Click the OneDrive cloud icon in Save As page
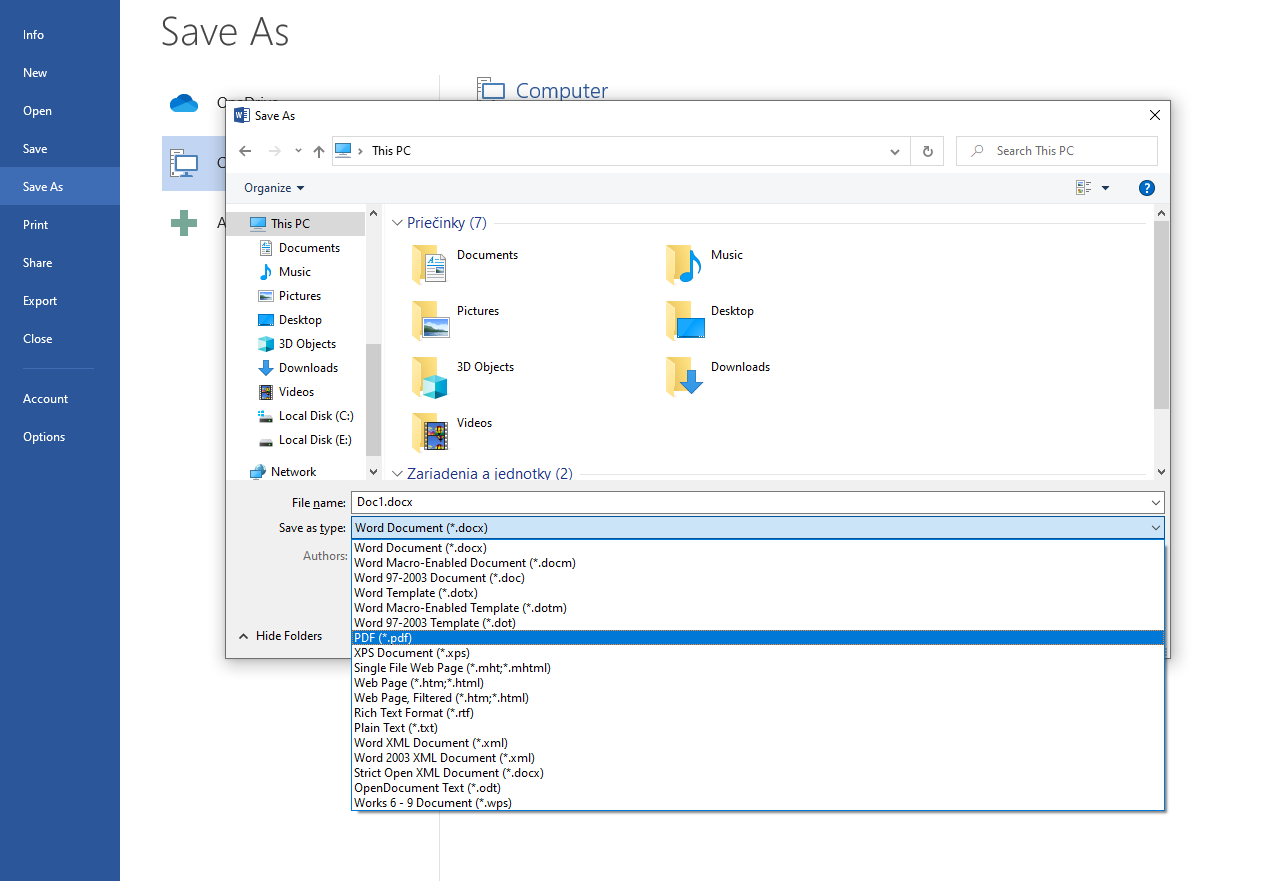This screenshot has width=1281, height=881. (184, 103)
